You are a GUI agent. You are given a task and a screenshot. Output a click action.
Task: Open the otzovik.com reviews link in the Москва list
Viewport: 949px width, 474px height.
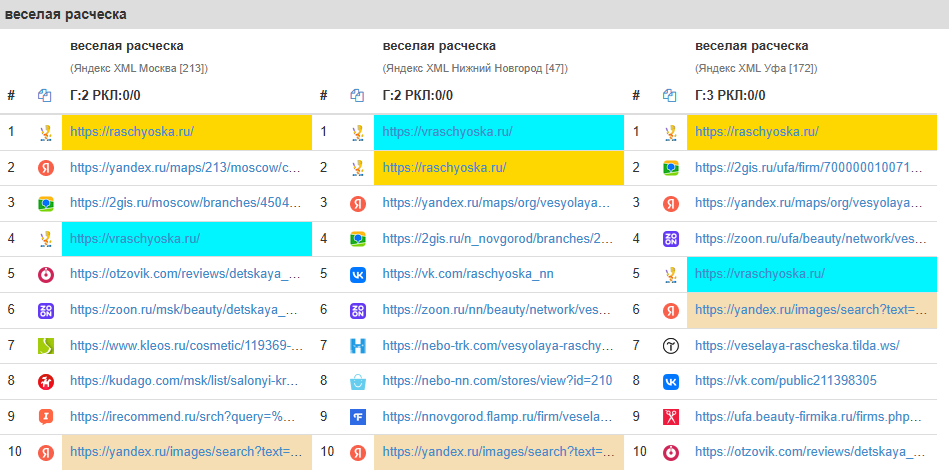[185, 275]
